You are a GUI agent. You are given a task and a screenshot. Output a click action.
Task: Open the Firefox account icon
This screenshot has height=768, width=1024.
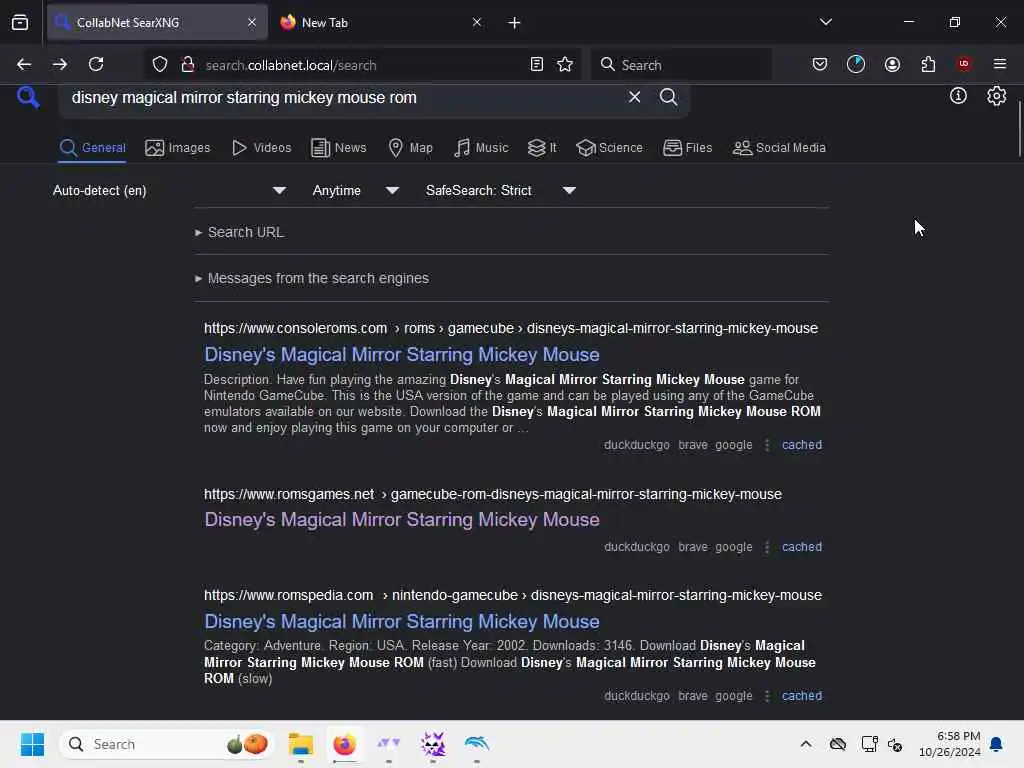pyautogui.click(x=892, y=64)
